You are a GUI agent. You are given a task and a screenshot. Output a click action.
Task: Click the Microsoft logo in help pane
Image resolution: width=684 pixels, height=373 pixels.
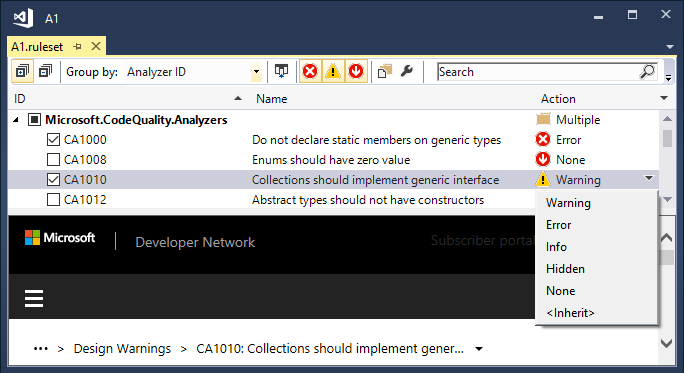60,238
